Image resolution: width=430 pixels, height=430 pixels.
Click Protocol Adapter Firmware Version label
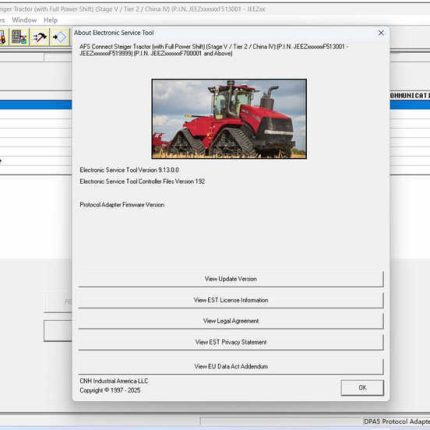[122, 205]
